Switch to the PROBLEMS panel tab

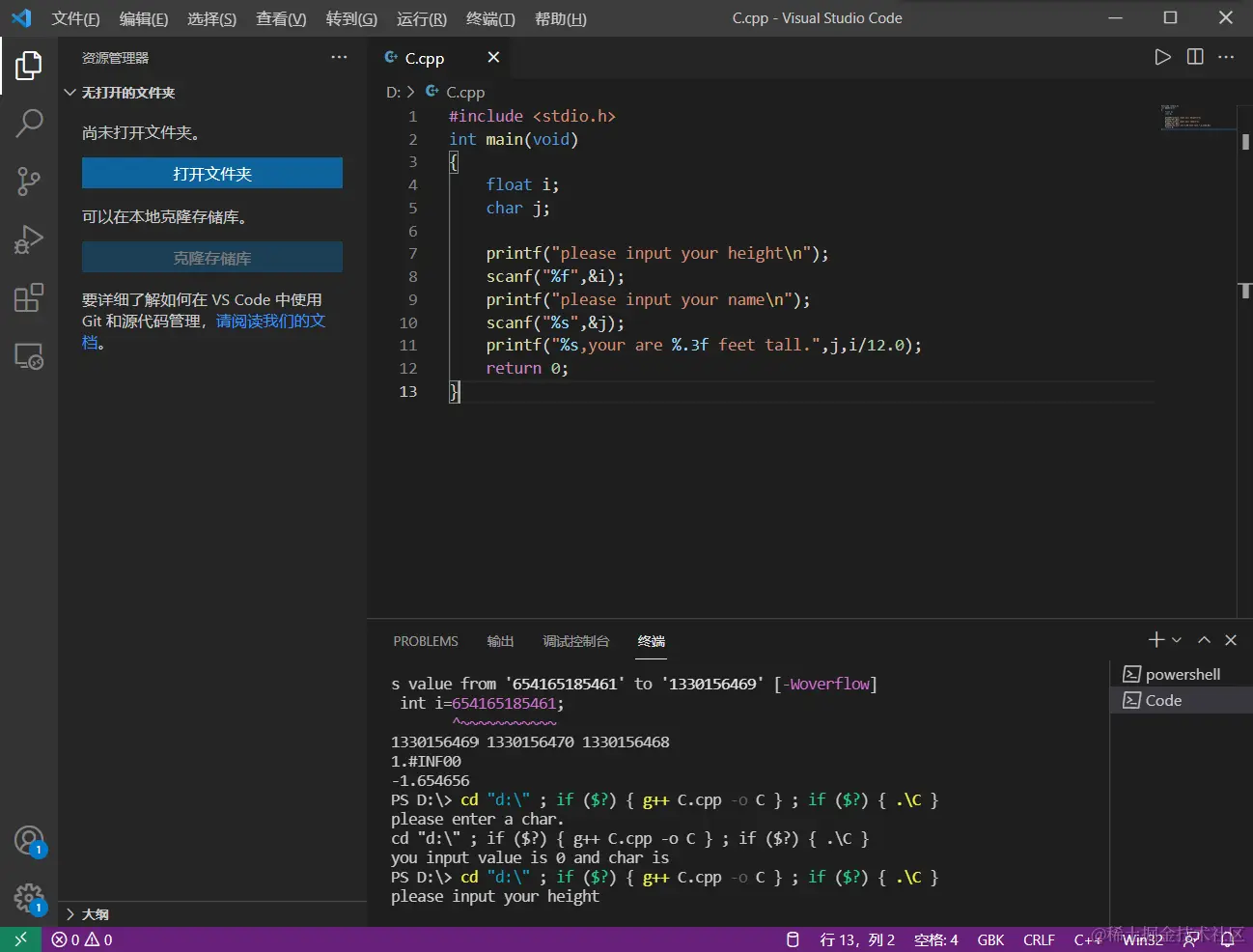click(x=425, y=641)
